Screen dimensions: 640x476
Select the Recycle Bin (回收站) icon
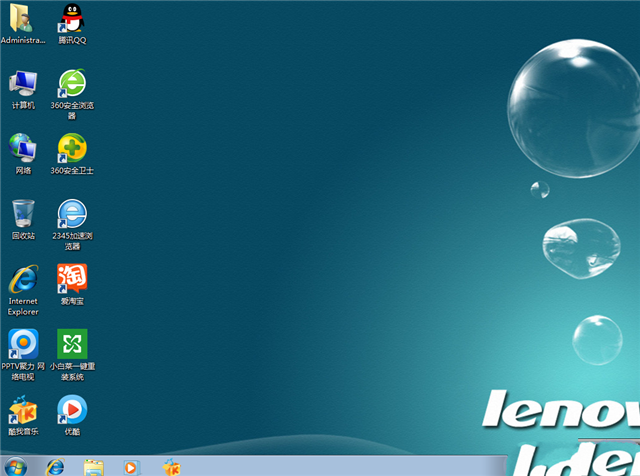[x=23, y=213]
